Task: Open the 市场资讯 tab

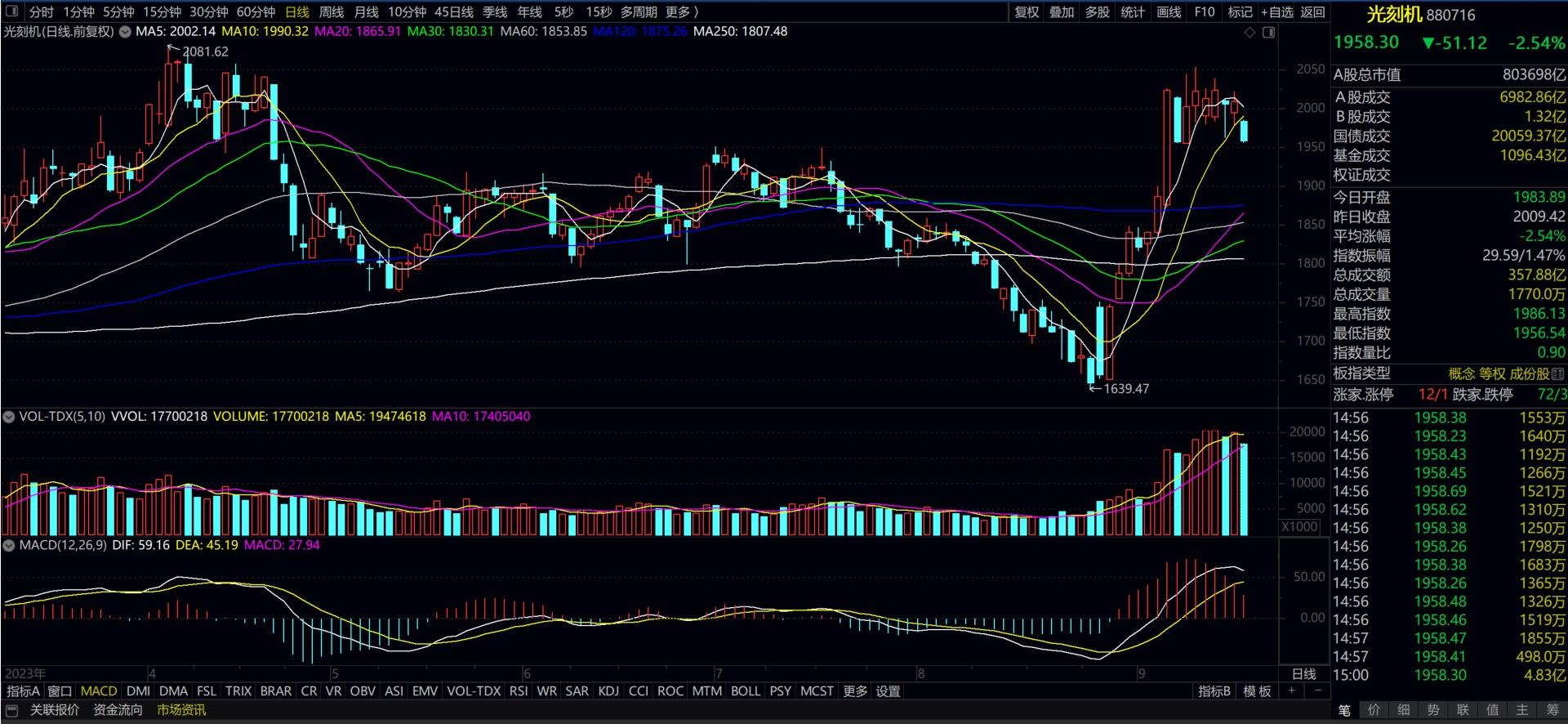Action: click(181, 710)
